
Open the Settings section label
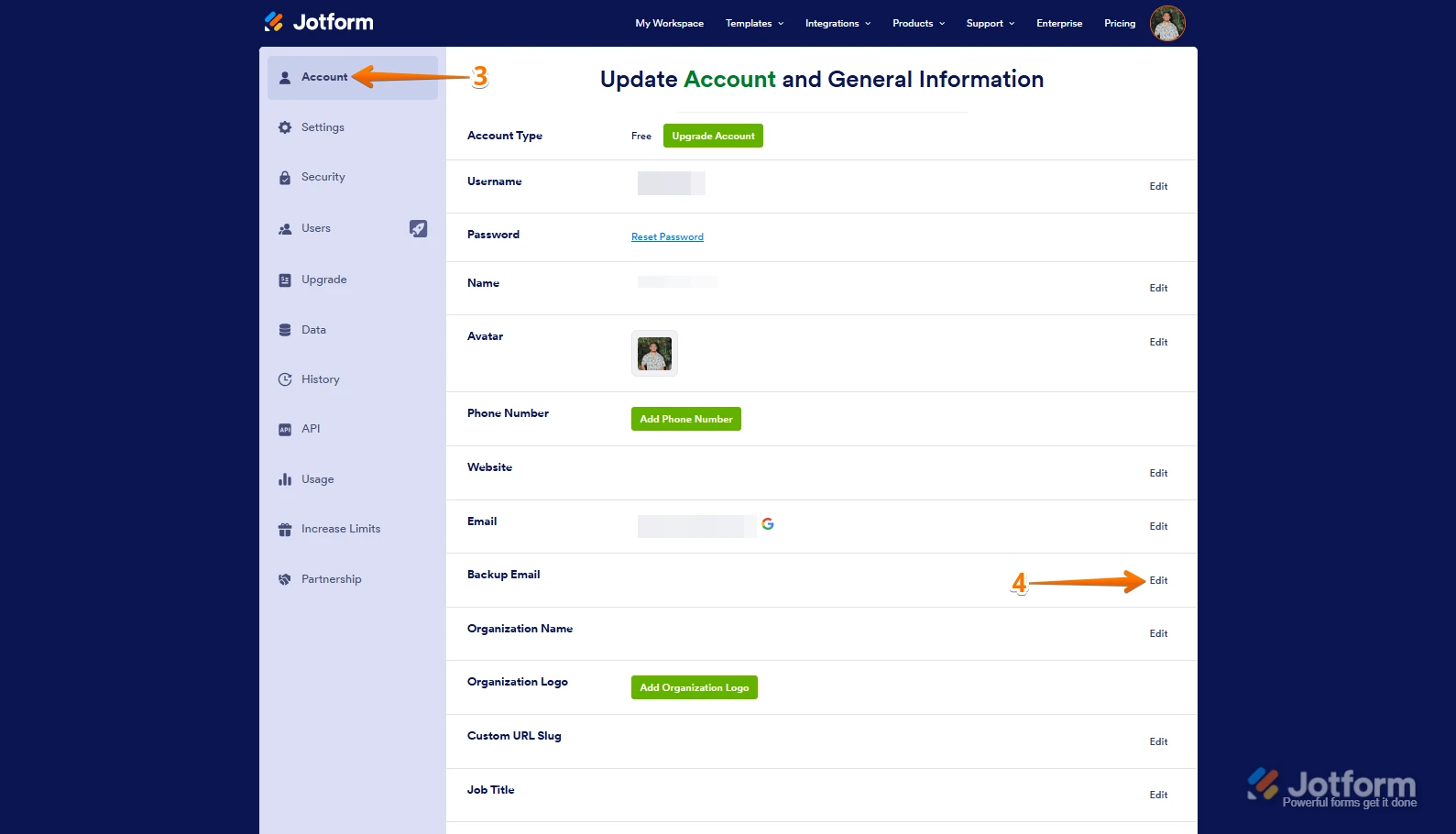(x=323, y=127)
